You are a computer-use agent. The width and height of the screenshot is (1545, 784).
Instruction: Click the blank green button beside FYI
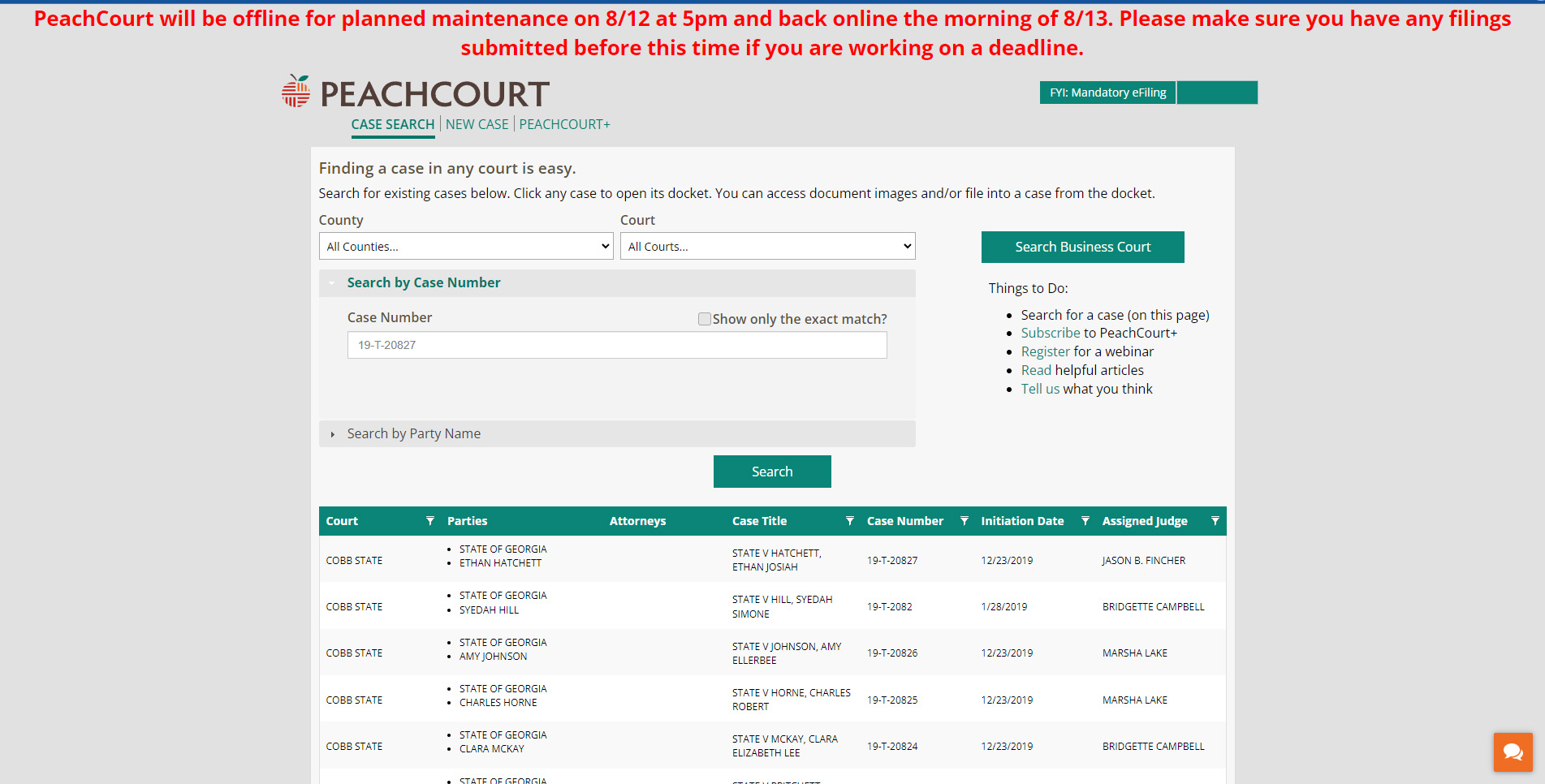pyautogui.click(x=1218, y=93)
